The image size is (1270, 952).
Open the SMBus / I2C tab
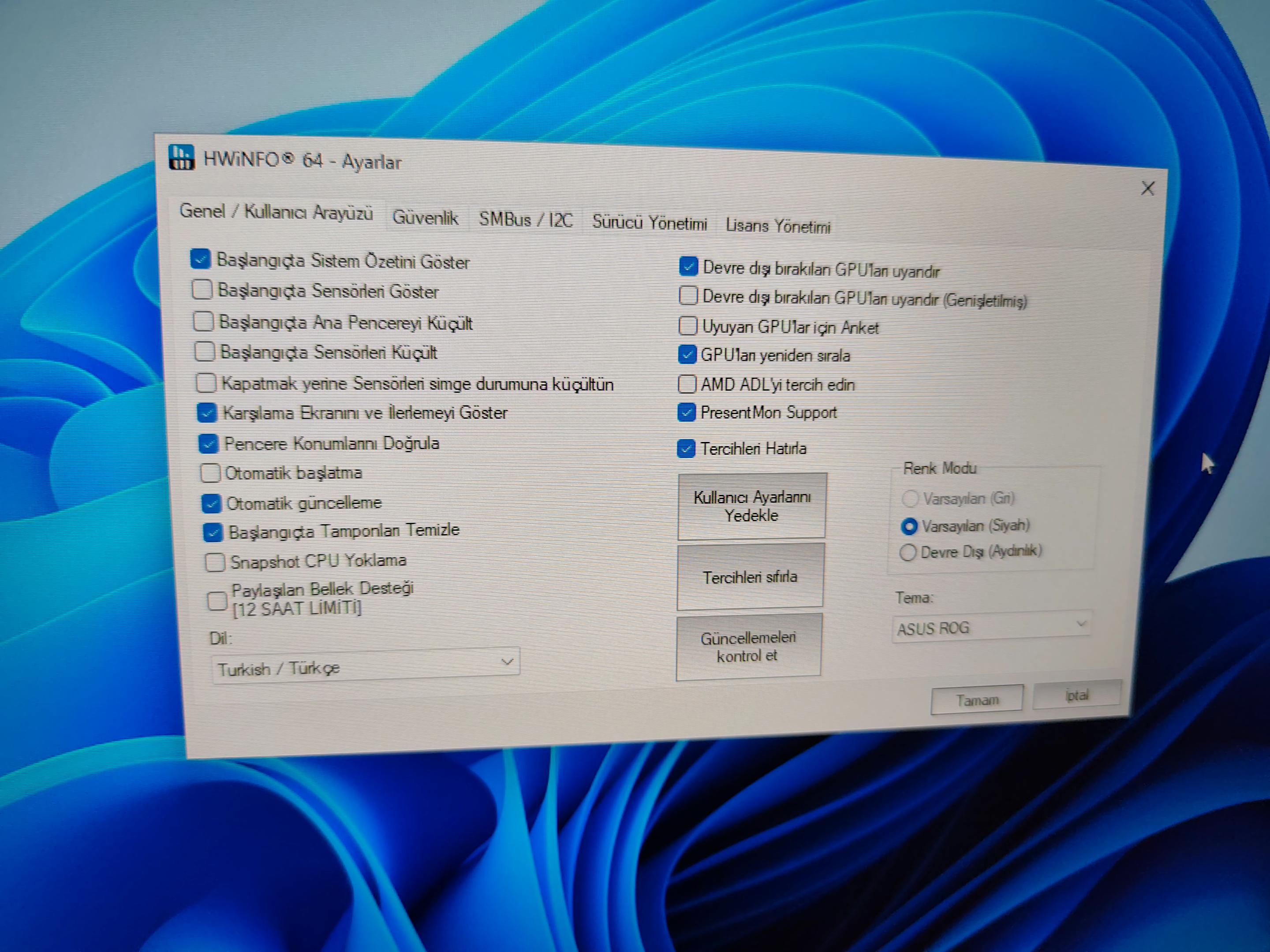pyautogui.click(x=525, y=220)
